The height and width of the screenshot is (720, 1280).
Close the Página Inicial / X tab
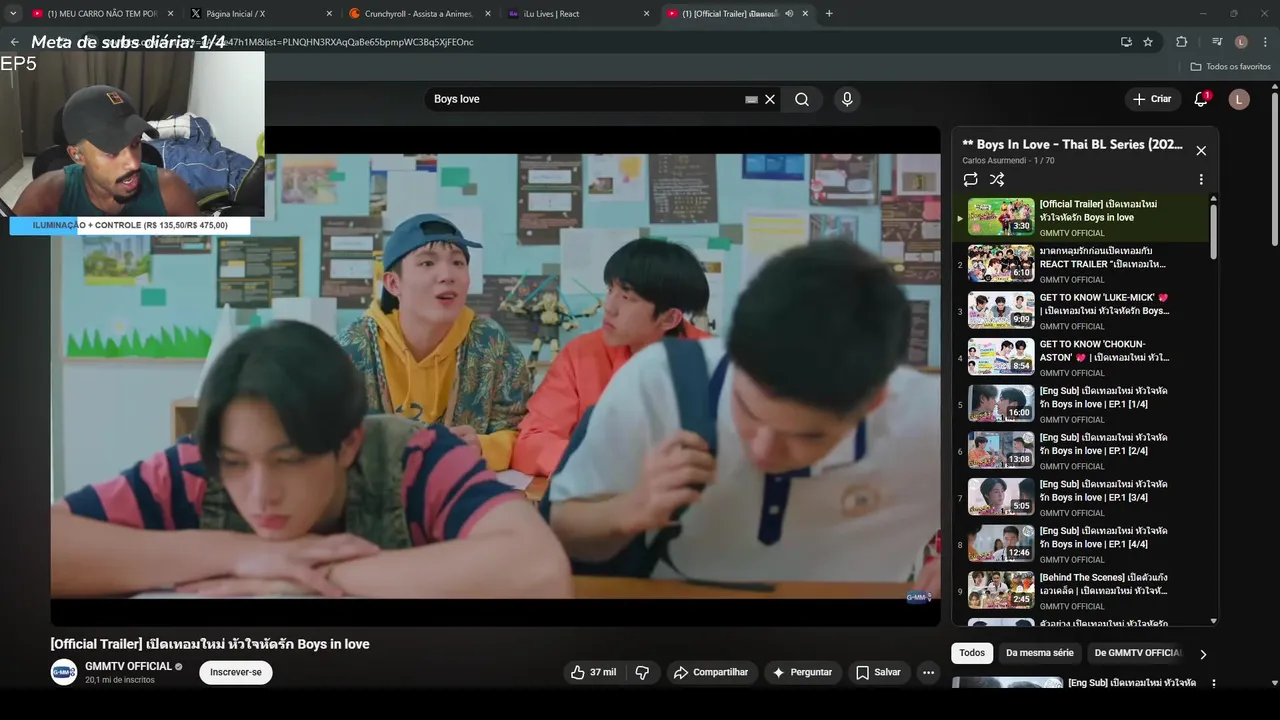point(329,14)
